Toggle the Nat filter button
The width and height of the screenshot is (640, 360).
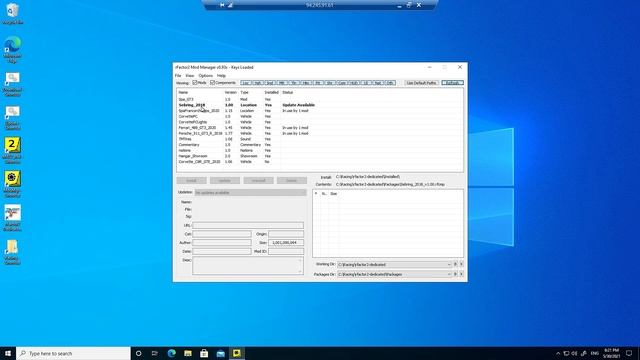pyautogui.click(x=378, y=83)
